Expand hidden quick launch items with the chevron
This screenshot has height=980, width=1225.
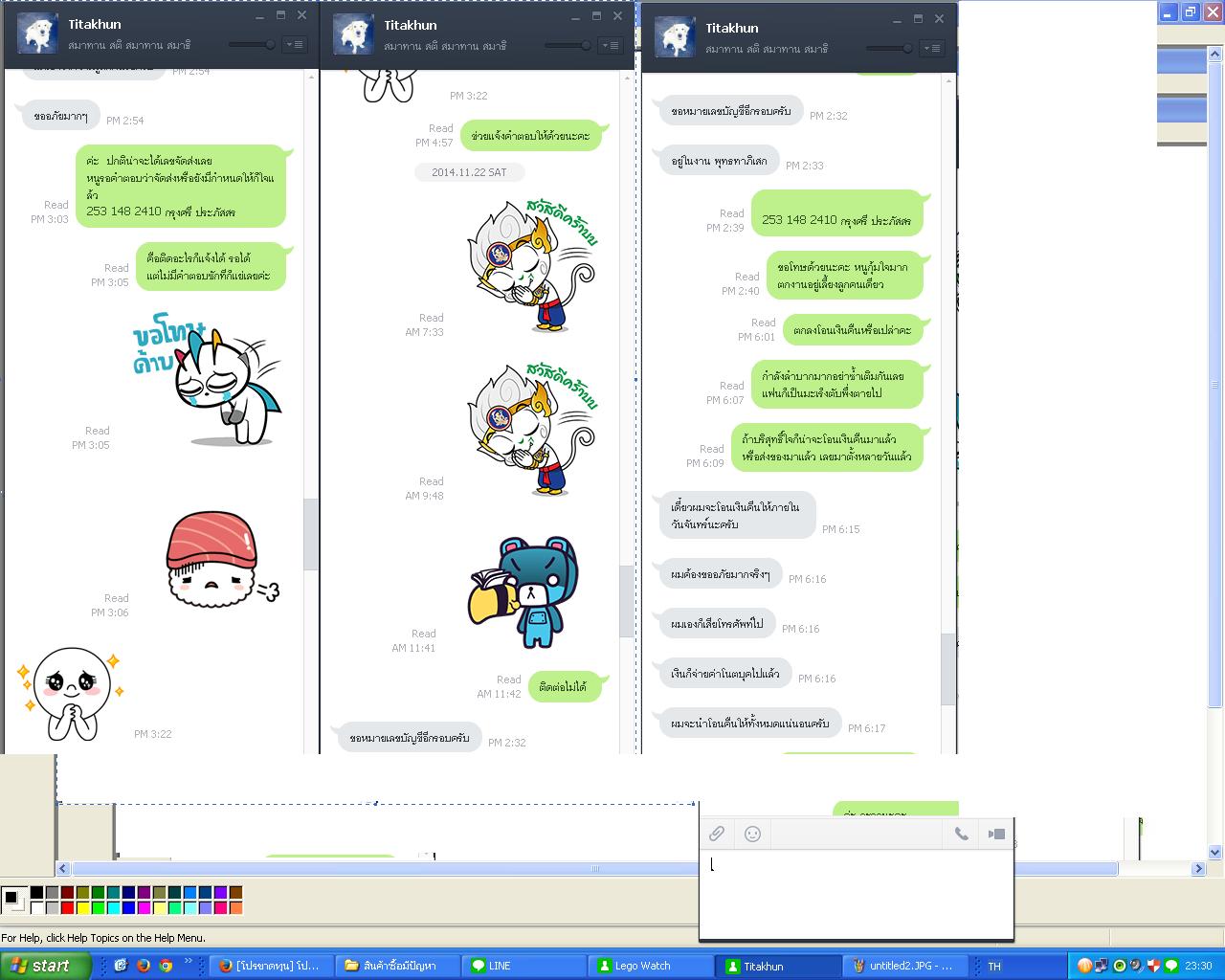189,962
